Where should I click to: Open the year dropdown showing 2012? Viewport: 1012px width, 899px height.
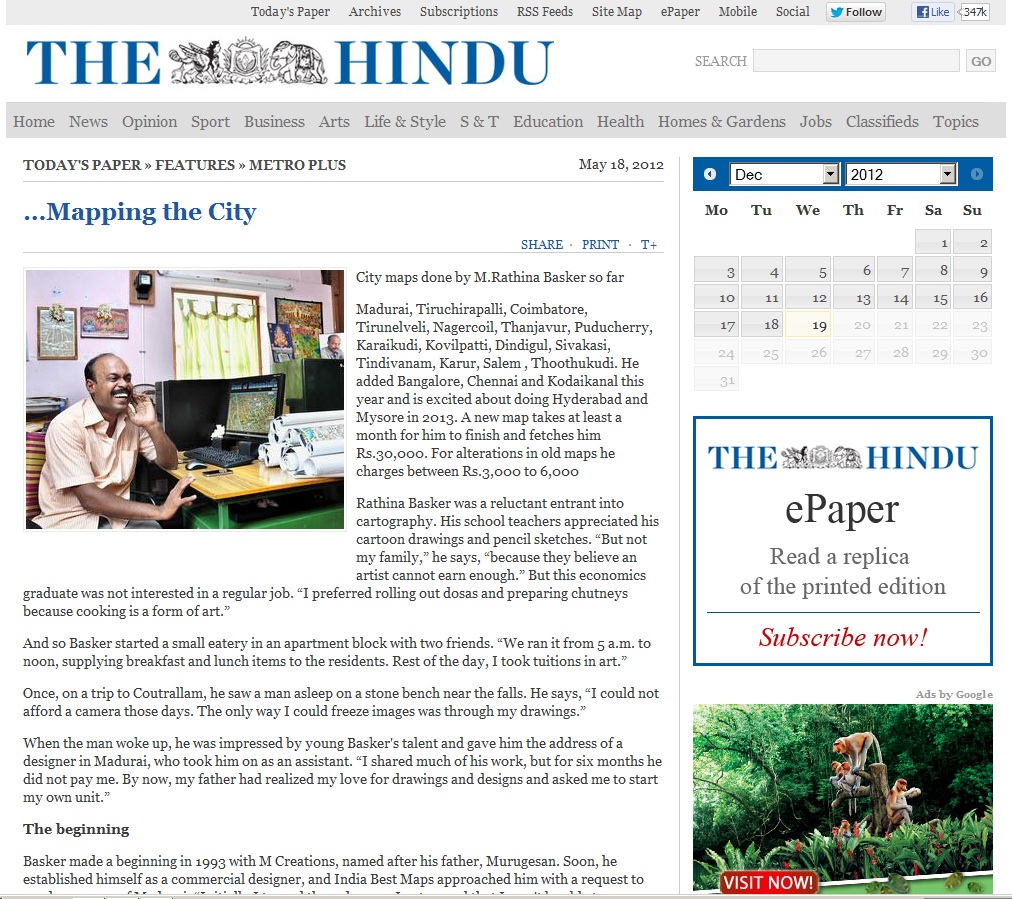(x=901, y=174)
